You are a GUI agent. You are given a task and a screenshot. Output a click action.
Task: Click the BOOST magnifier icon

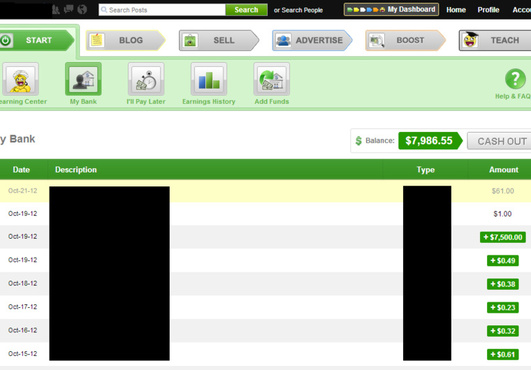point(376,40)
